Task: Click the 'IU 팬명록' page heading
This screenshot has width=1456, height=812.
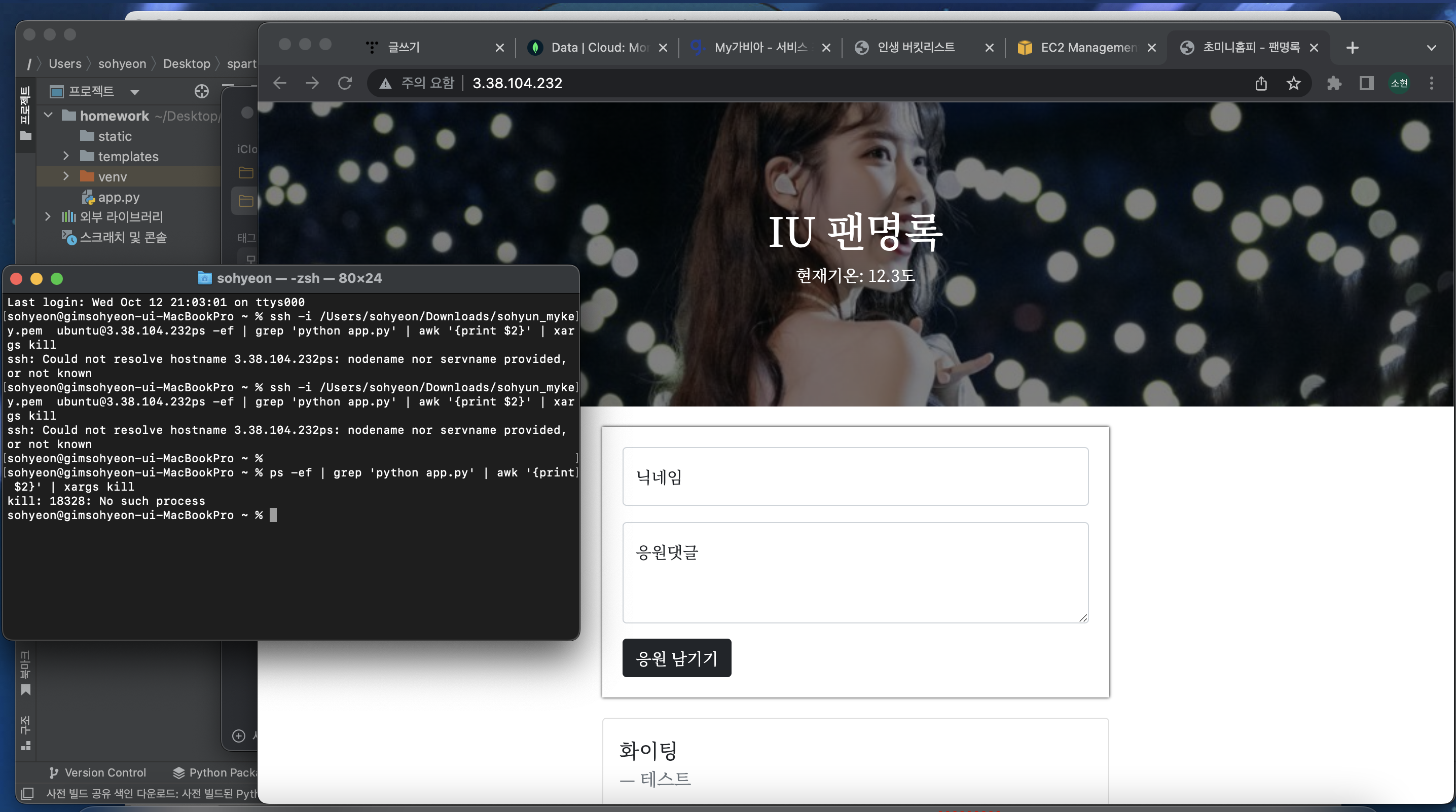Action: coord(855,231)
